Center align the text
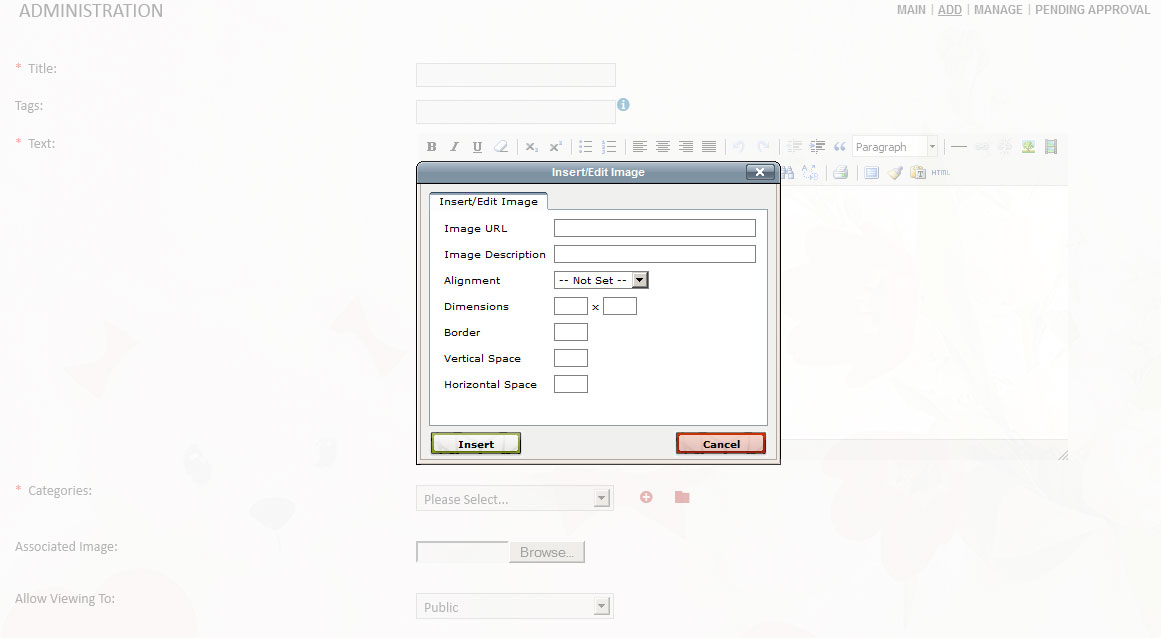The width and height of the screenshot is (1161, 638). point(663,147)
